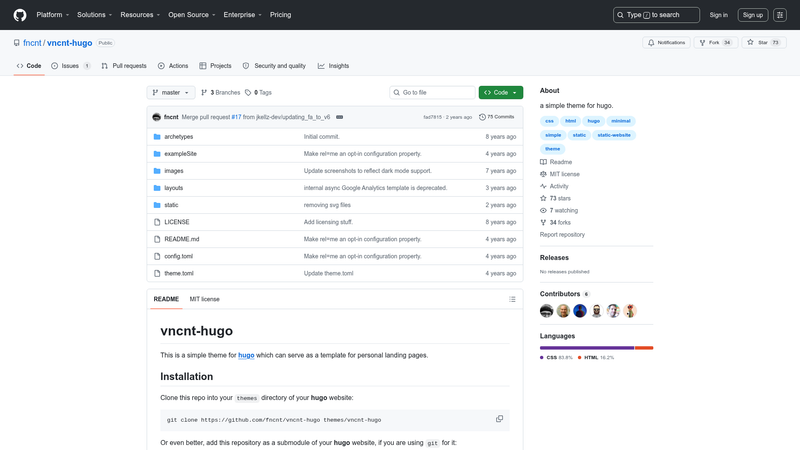This screenshot has width=800, height=450.
Task: Switch to the Pull requests tab
Action: [124, 66]
